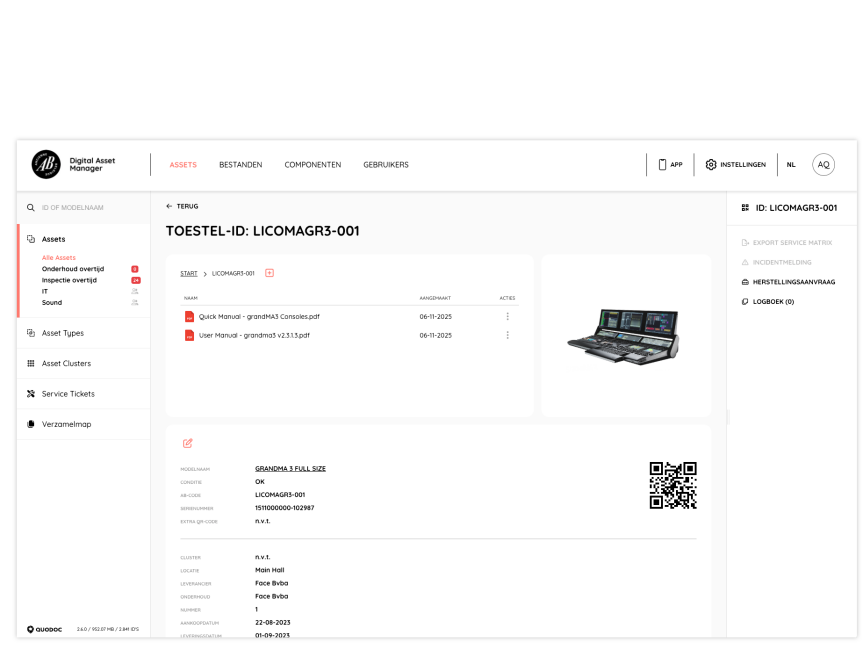Open Service Tickets in sidebar
The height and width of the screenshot is (664, 863).
click(68, 394)
